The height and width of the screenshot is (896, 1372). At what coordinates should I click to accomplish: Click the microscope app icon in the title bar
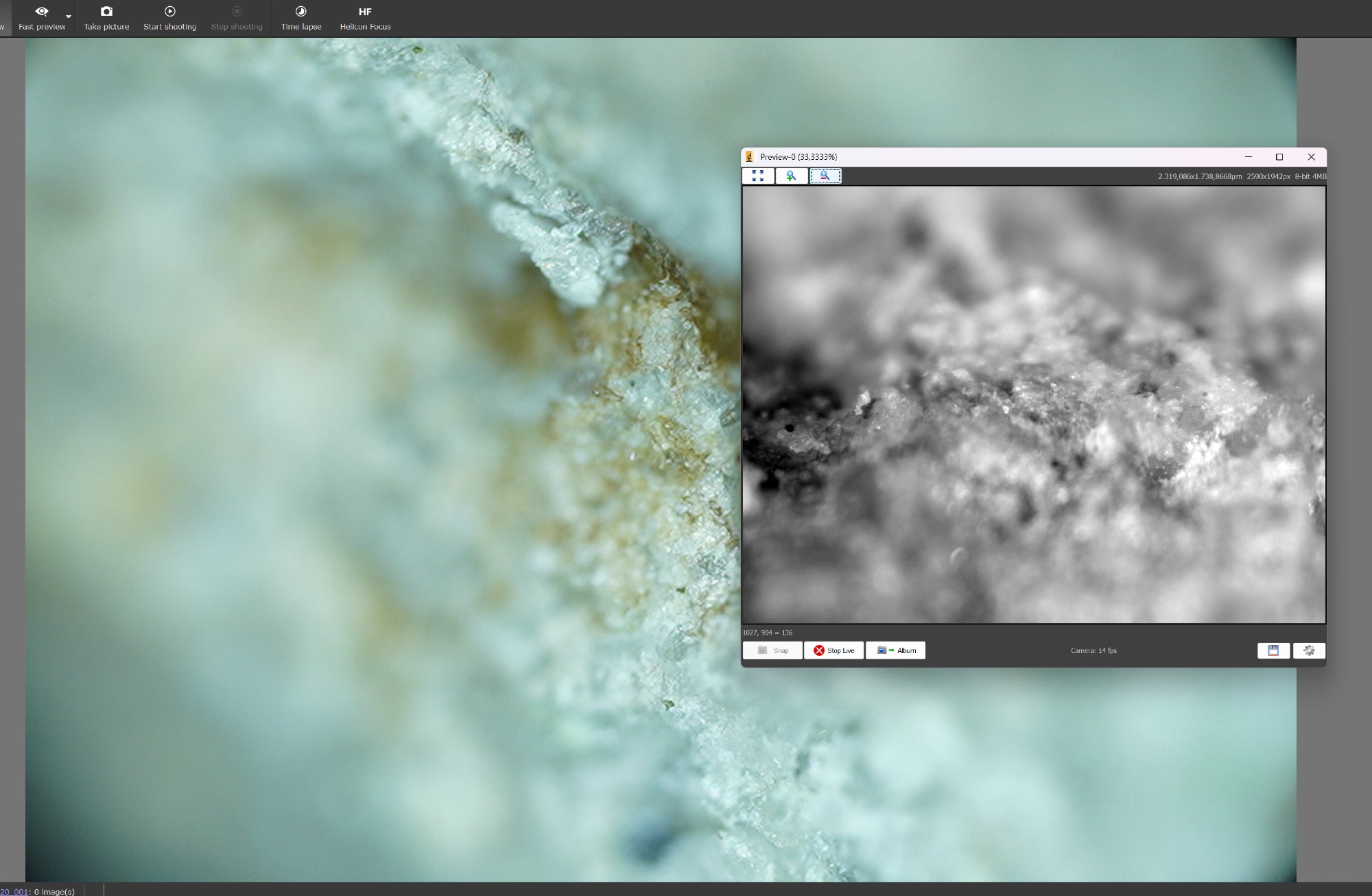pyautogui.click(x=750, y=157)
